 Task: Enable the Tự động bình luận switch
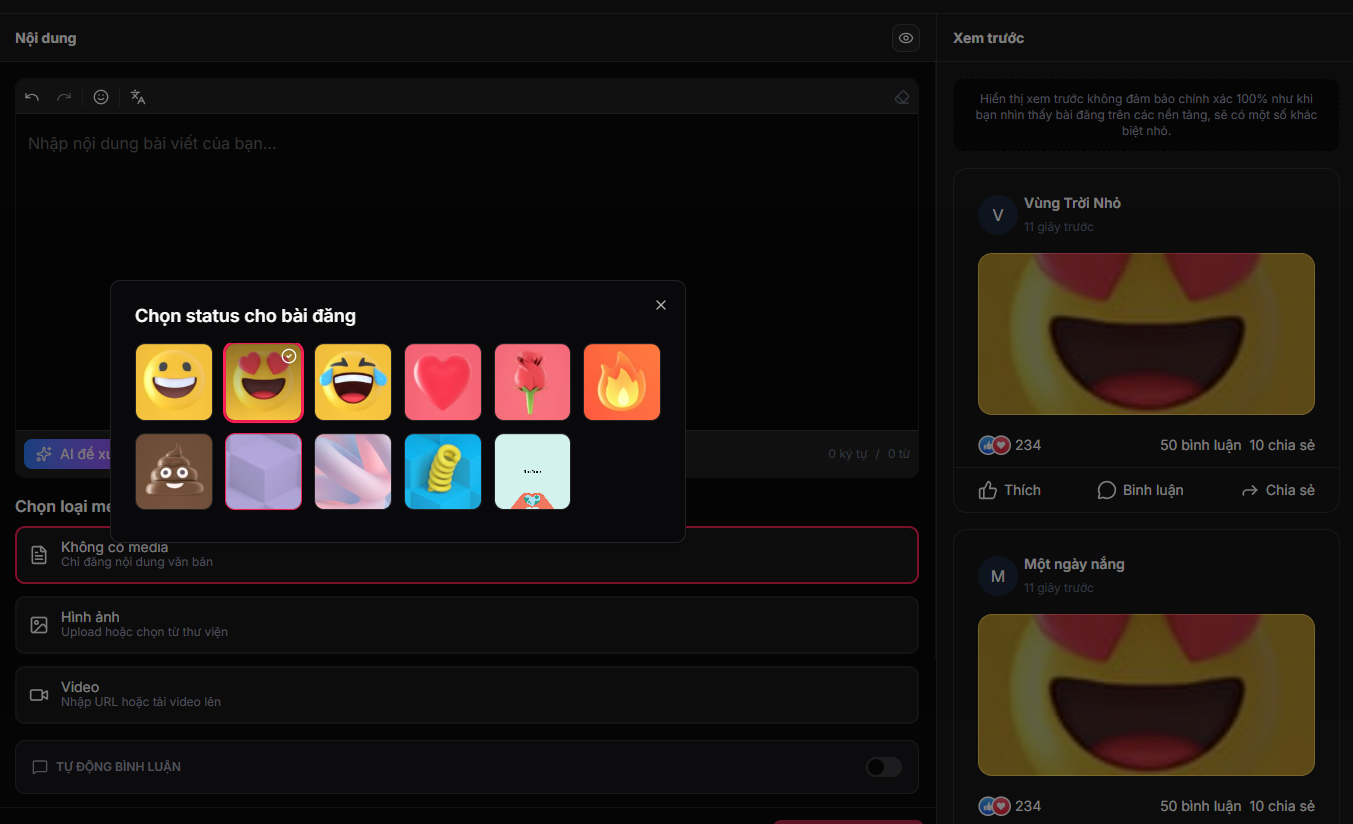coord(883,767)
